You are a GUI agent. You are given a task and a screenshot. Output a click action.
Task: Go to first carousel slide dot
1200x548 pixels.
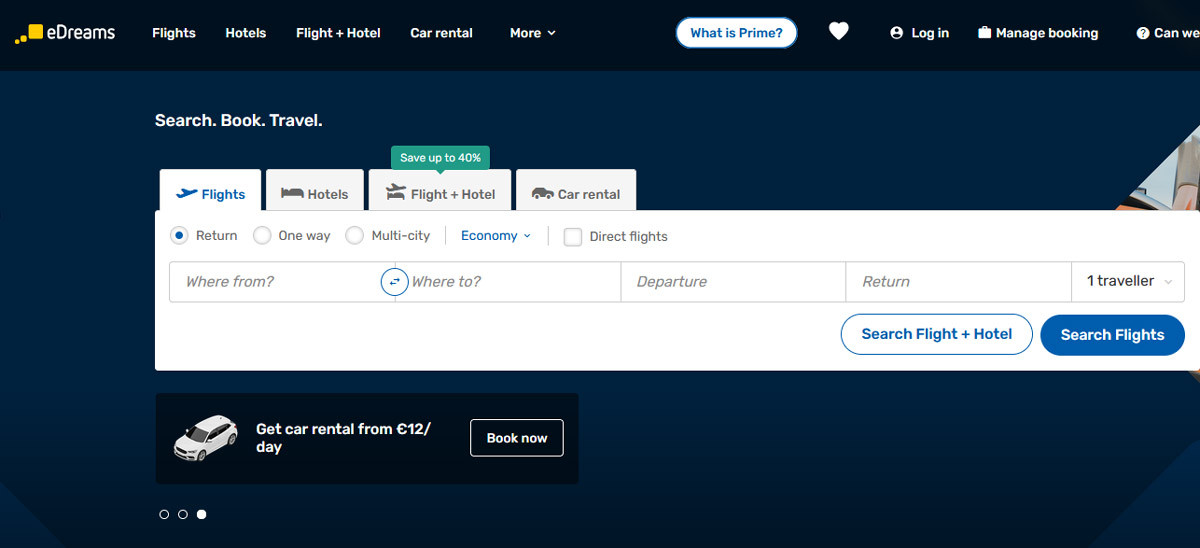click(x=164, y=514)
